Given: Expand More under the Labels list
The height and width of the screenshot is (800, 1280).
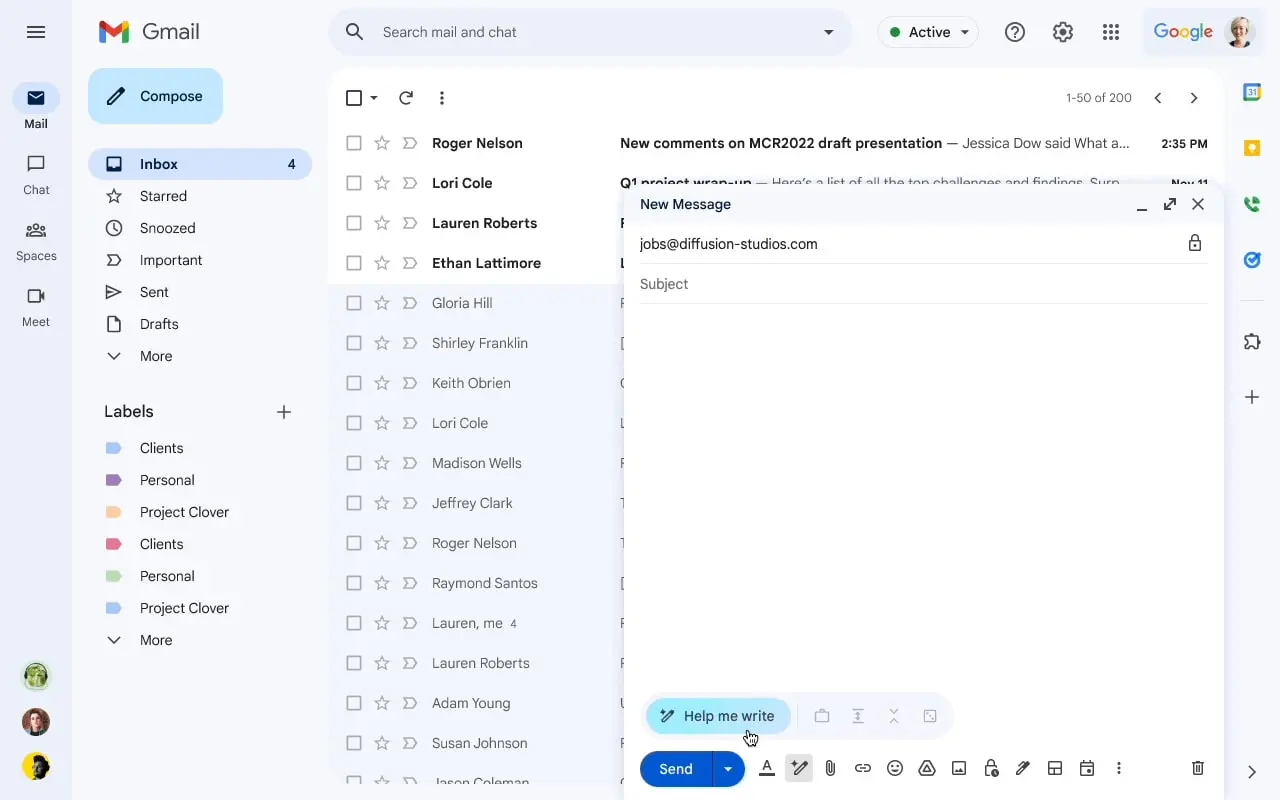Looking at the screenshot, I should pos(155,640).
